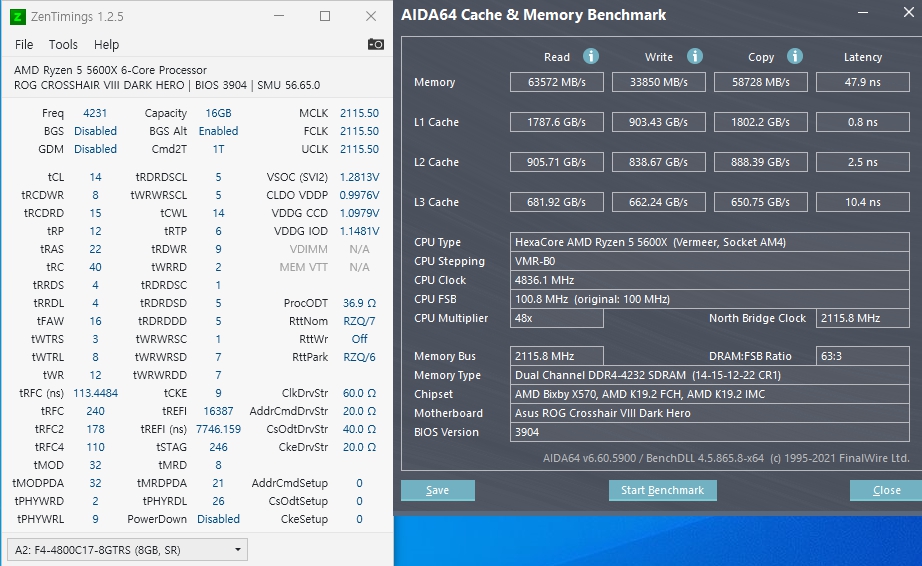
Task: Click the Write info icon in AIDA64
Action: pos(694,56)
